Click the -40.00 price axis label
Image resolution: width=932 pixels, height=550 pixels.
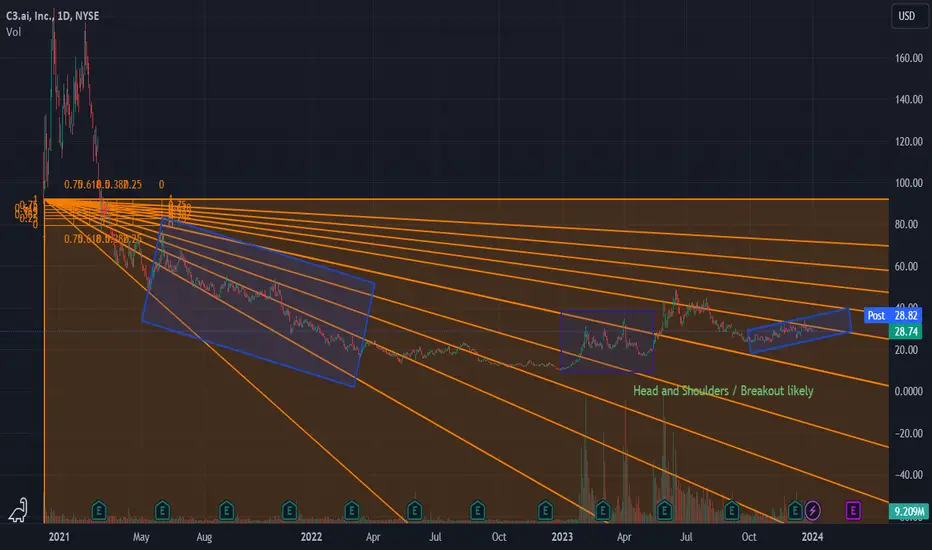pyautogui.click(x=909, y=475)
